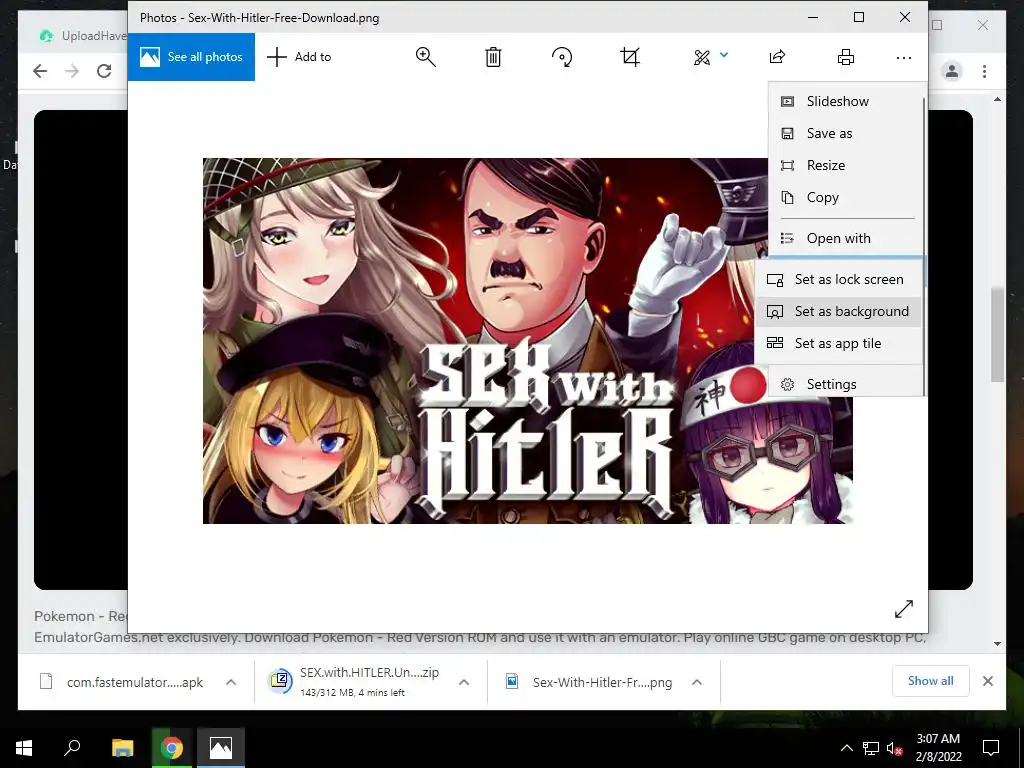Image resolution: width=1024 pixels, height=768 pixels.
Task: Open the Add to option
Action: click(x=299, y=57)
